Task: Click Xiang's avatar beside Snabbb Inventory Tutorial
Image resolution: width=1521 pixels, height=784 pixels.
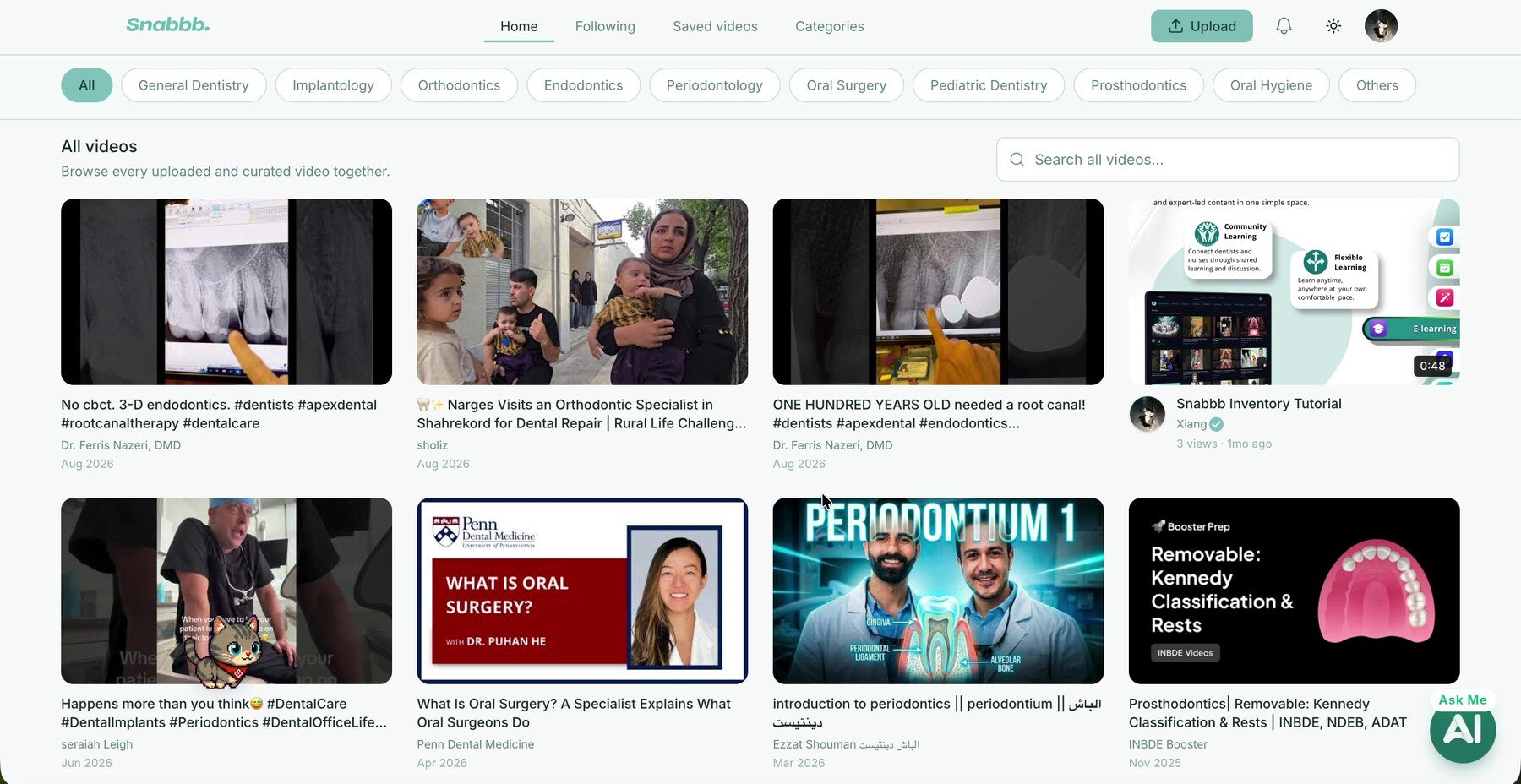Action: 1148,414
